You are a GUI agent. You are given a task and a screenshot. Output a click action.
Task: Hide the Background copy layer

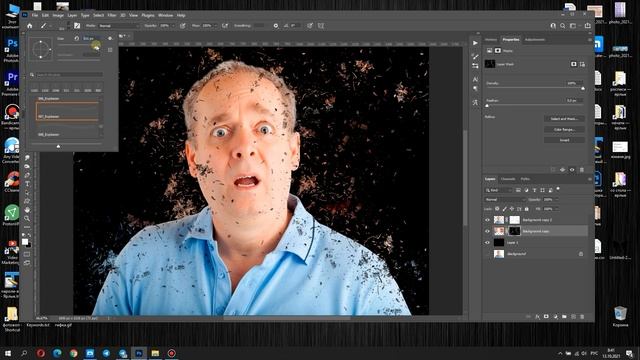click(487, 231)
